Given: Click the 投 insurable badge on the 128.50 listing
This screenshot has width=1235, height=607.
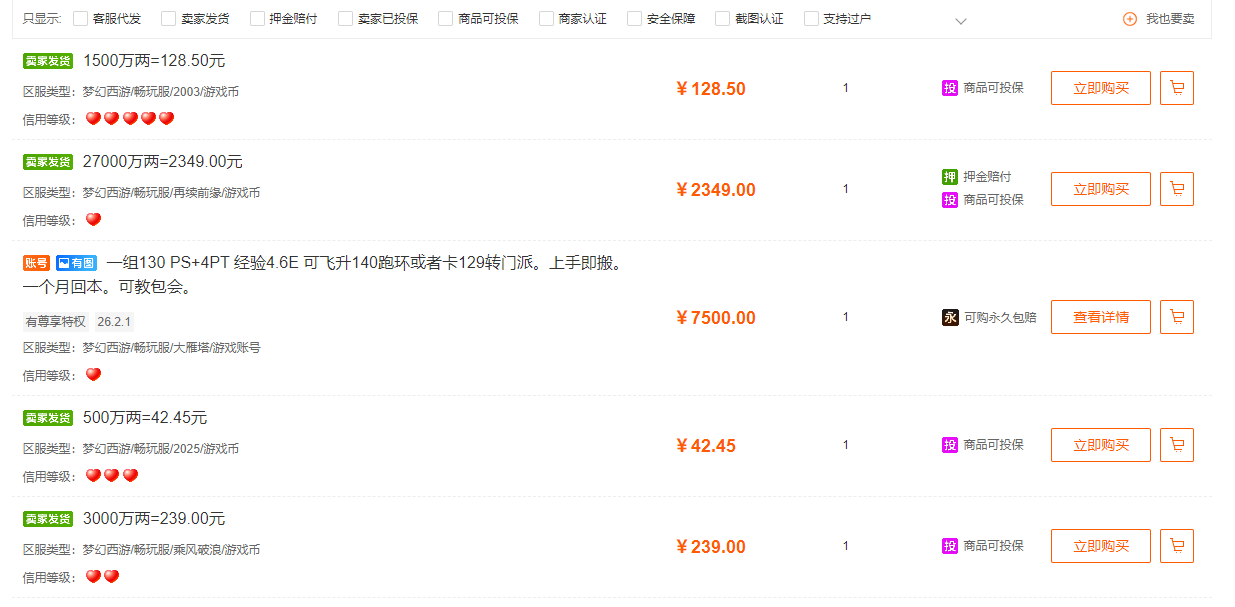Looking at the screenshot, I should [949, 88].
